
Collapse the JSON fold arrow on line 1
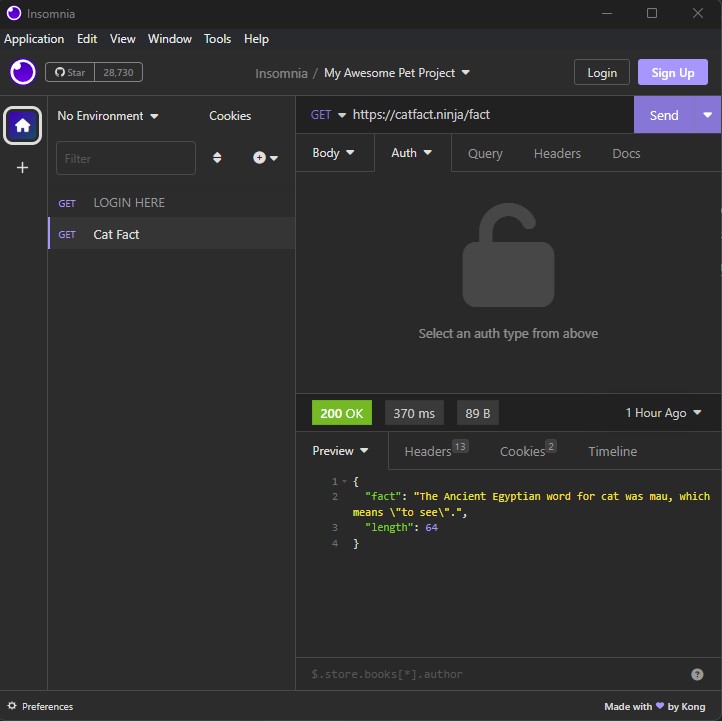point(344,482)
